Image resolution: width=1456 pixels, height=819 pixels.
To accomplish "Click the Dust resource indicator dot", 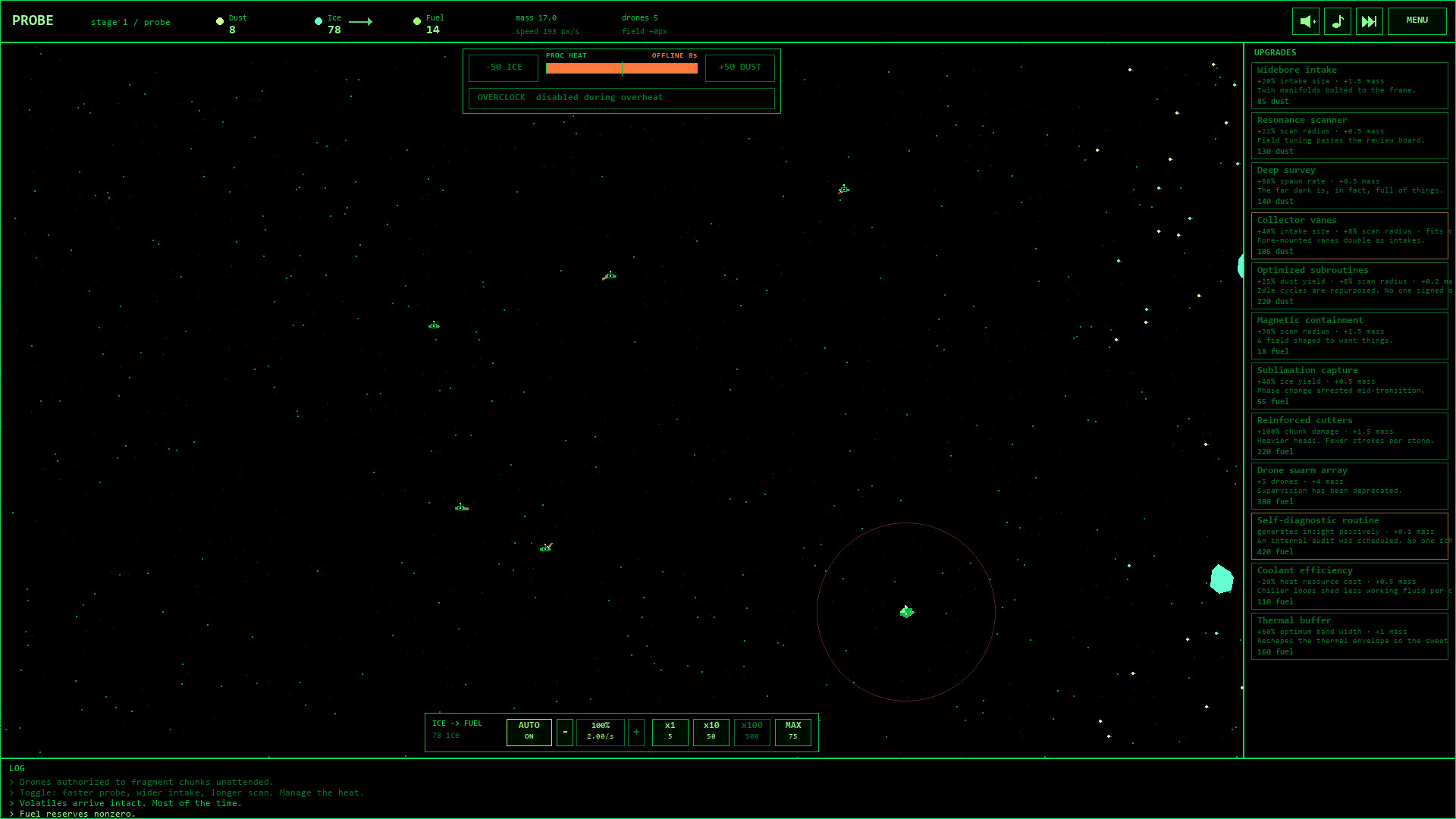I will pos(220,21).
